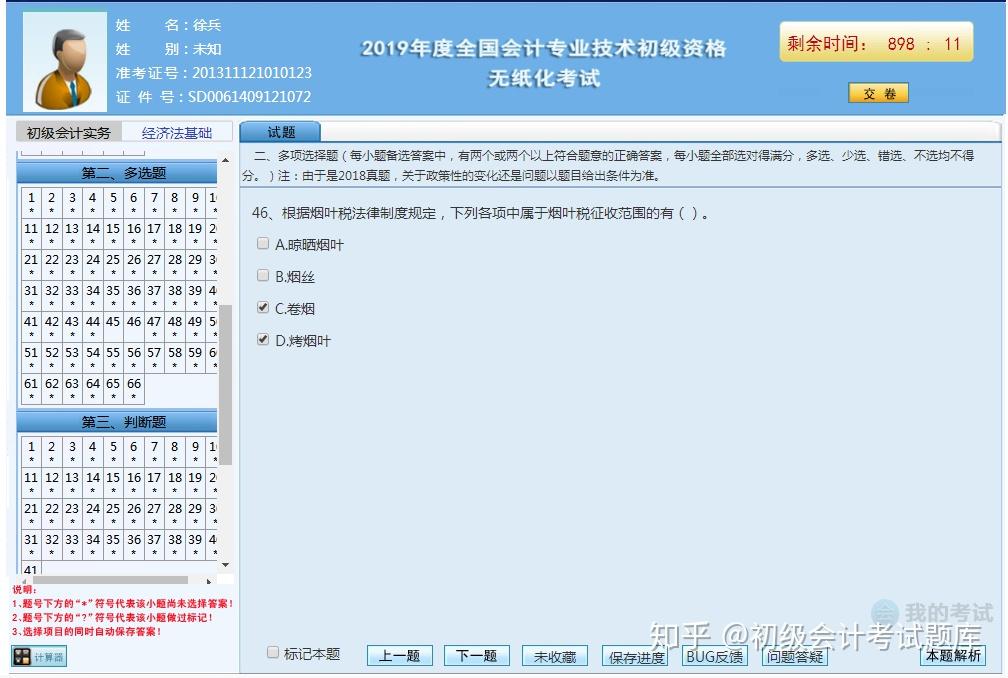The image size is (1008, 678).
Task: Click the 第二、多选题 section header
Action: tap(117, 173)
